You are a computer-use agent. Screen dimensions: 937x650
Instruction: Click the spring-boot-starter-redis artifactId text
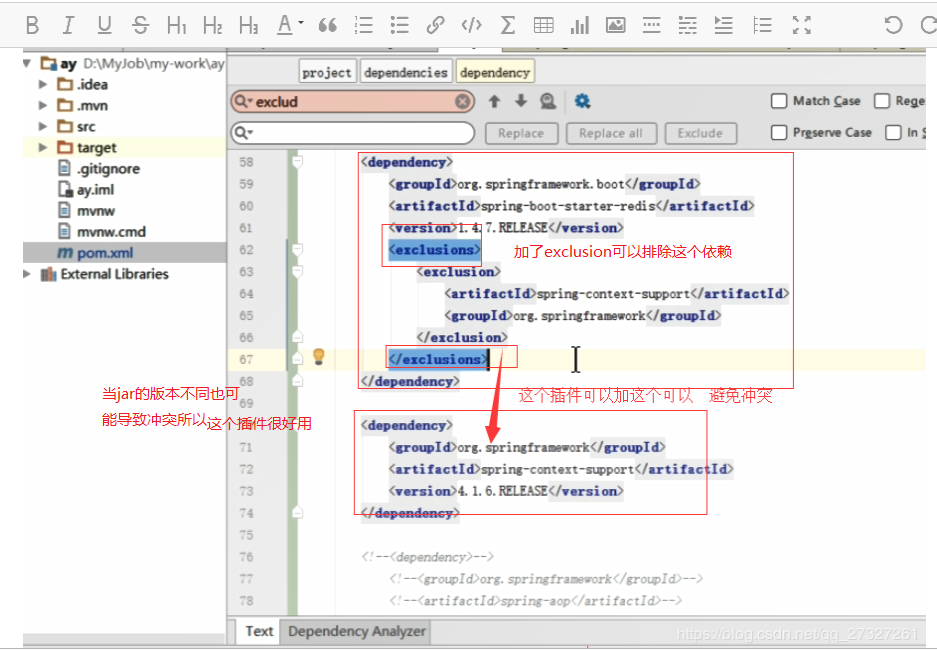click(568, 206)
